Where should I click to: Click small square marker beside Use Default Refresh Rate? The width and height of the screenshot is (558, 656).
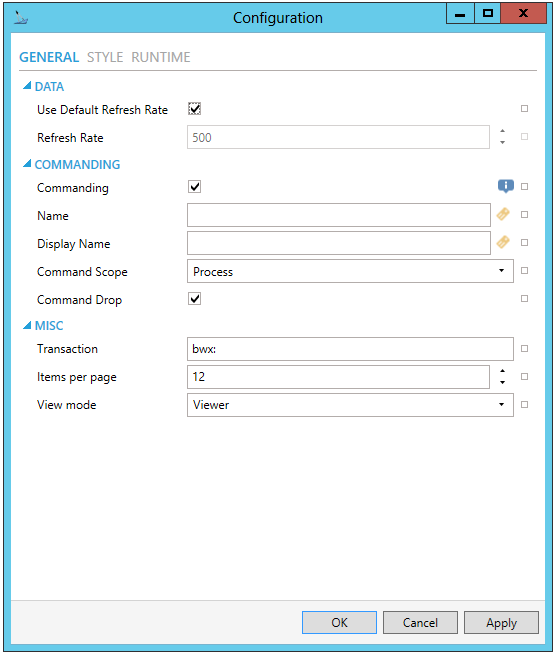524,109
